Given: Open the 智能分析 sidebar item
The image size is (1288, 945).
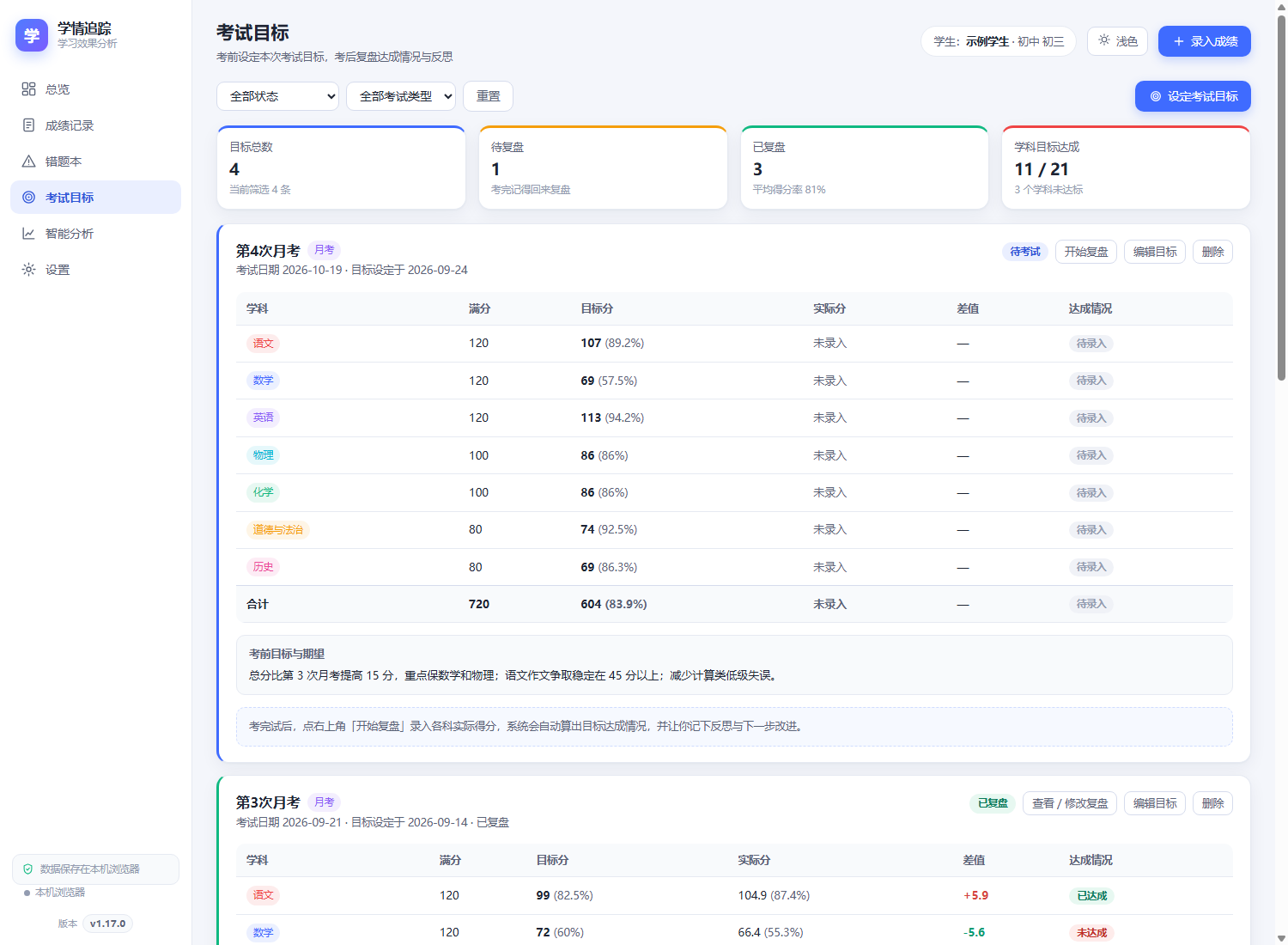Looking at the screenshot, I should [95, 234].
